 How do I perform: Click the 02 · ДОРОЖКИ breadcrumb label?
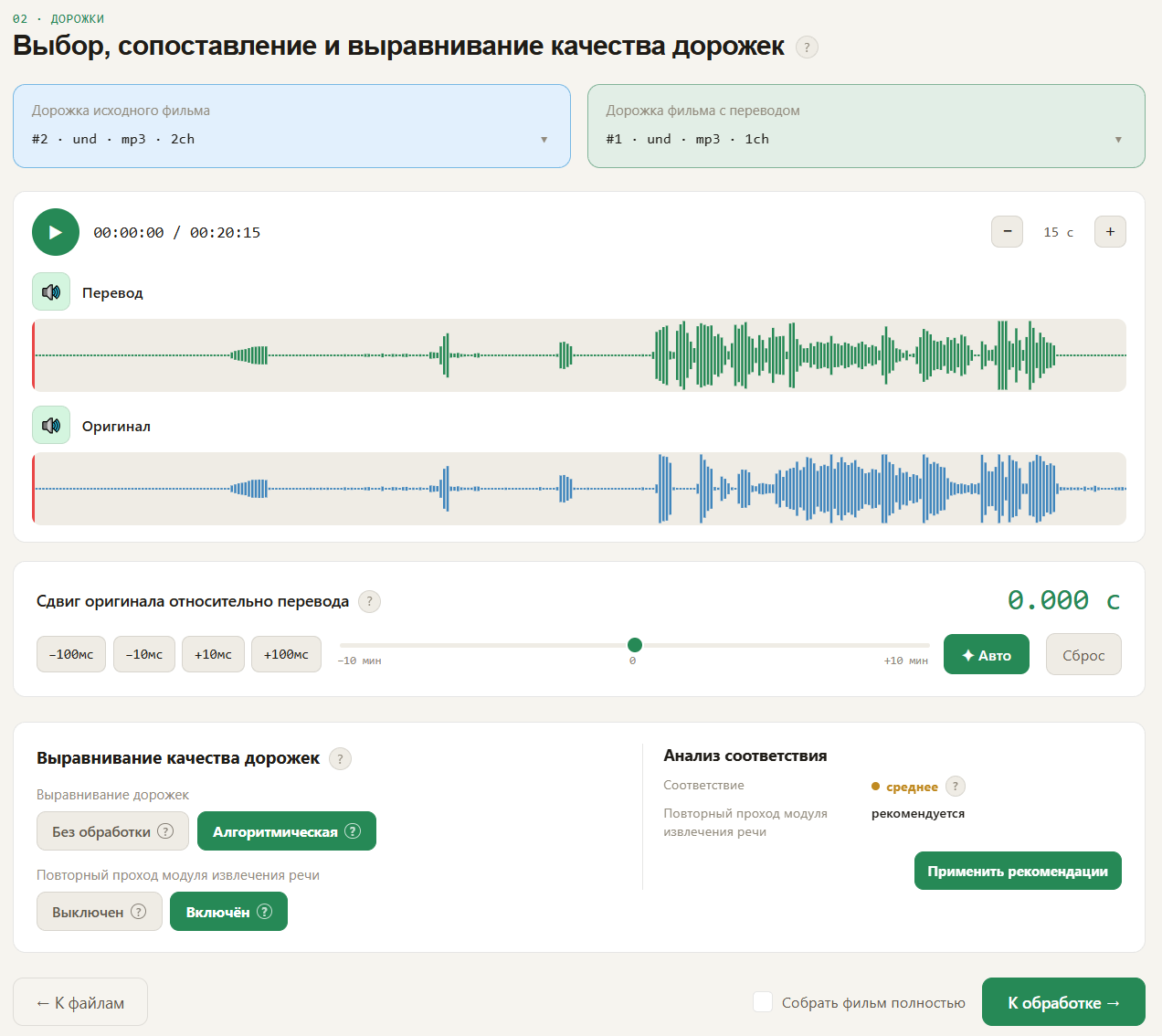click(x=58, y=18)
